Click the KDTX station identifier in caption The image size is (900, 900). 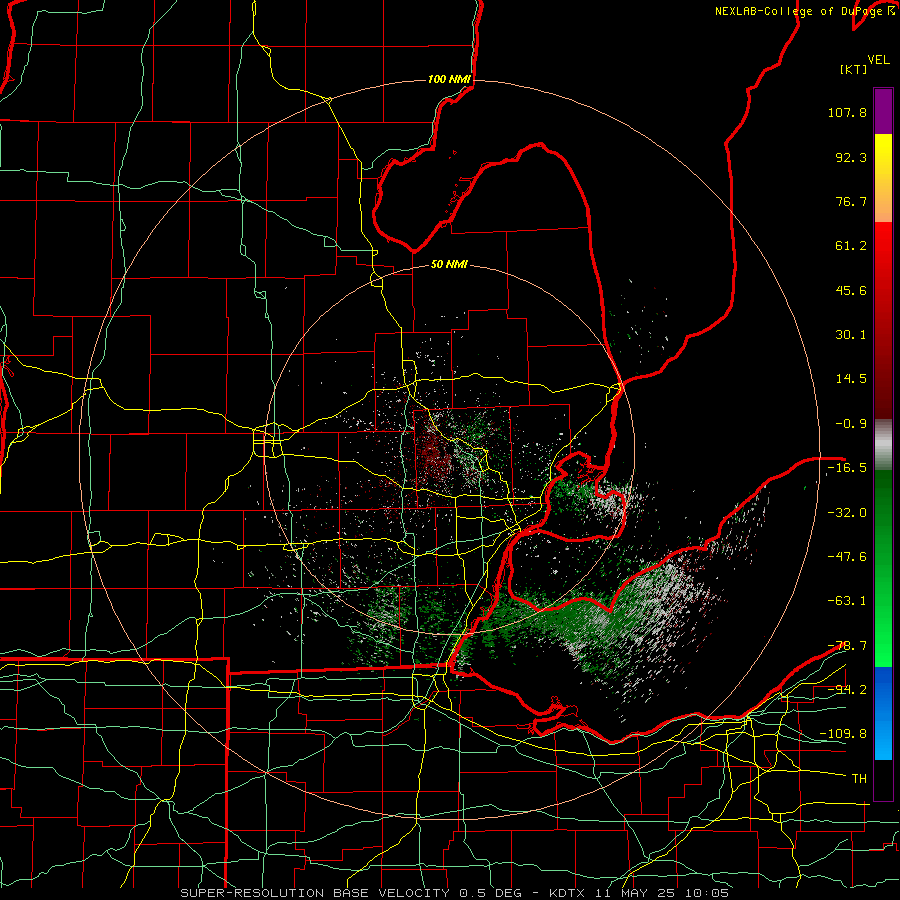[569, 893]
